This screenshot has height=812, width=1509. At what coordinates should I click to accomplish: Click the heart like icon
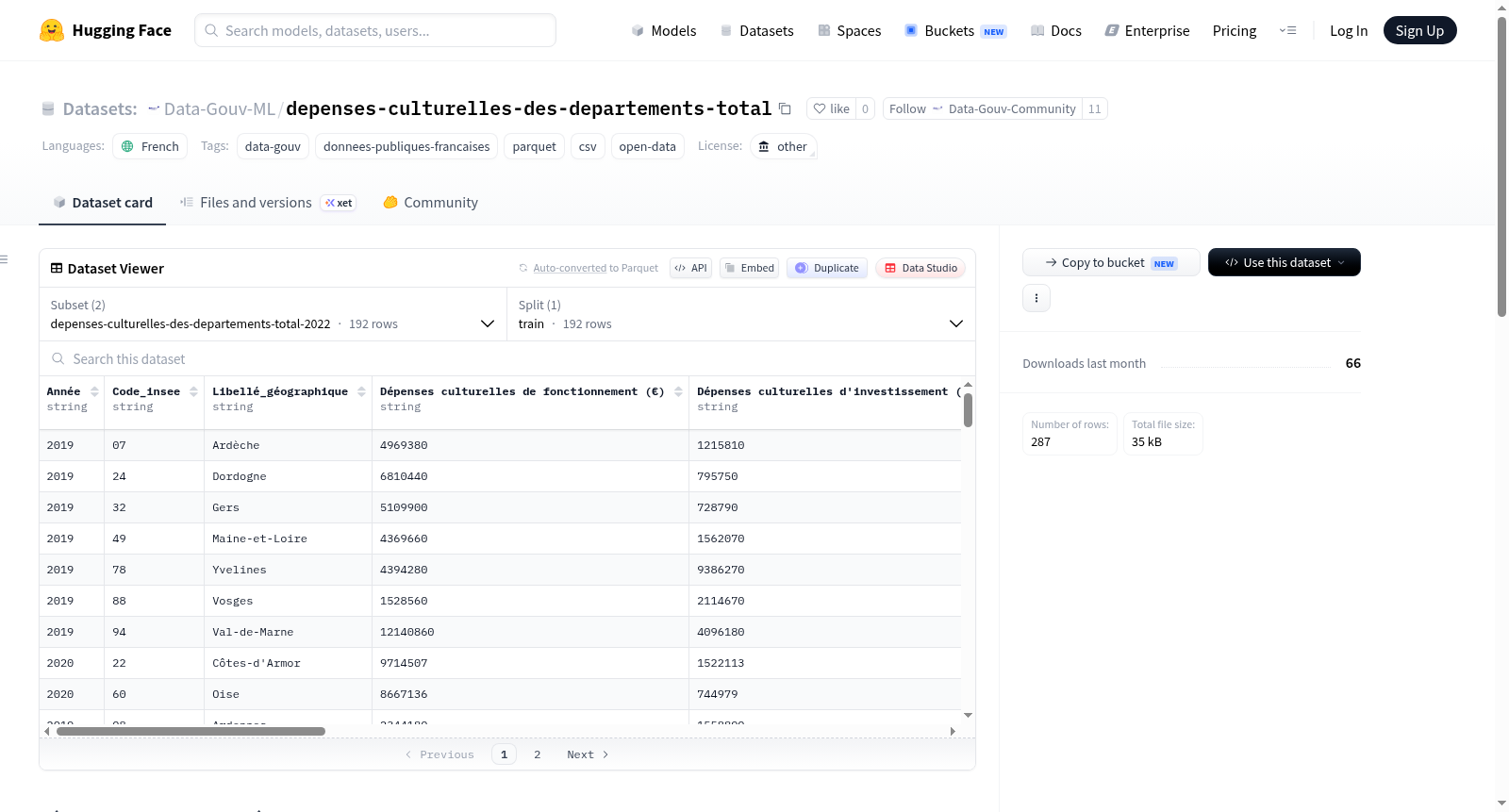[x=820, y=108]
